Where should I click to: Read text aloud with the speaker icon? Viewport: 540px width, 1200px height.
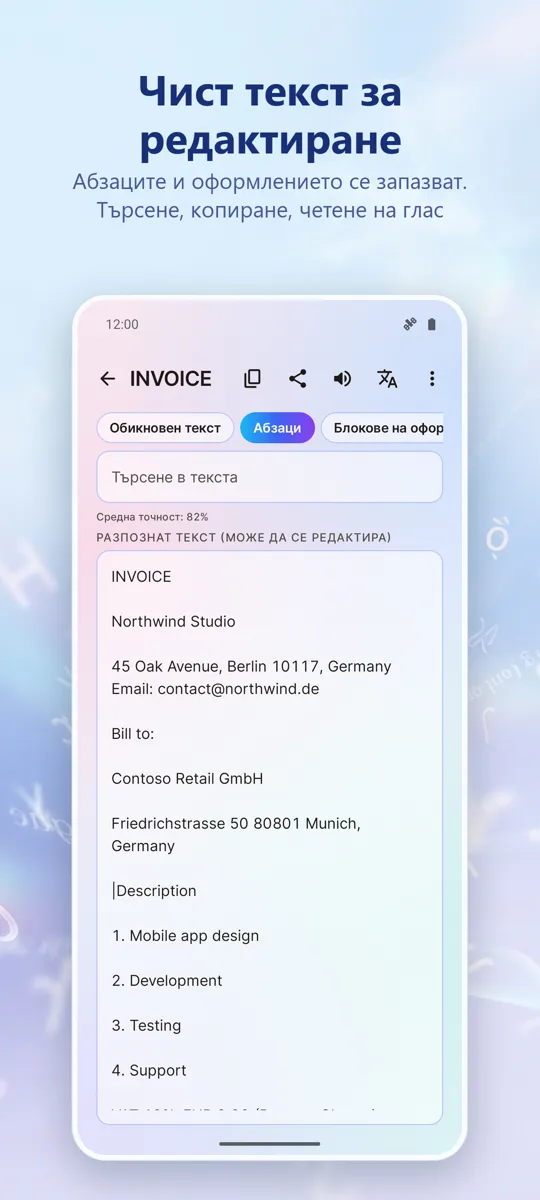click(x=342, y=379)
